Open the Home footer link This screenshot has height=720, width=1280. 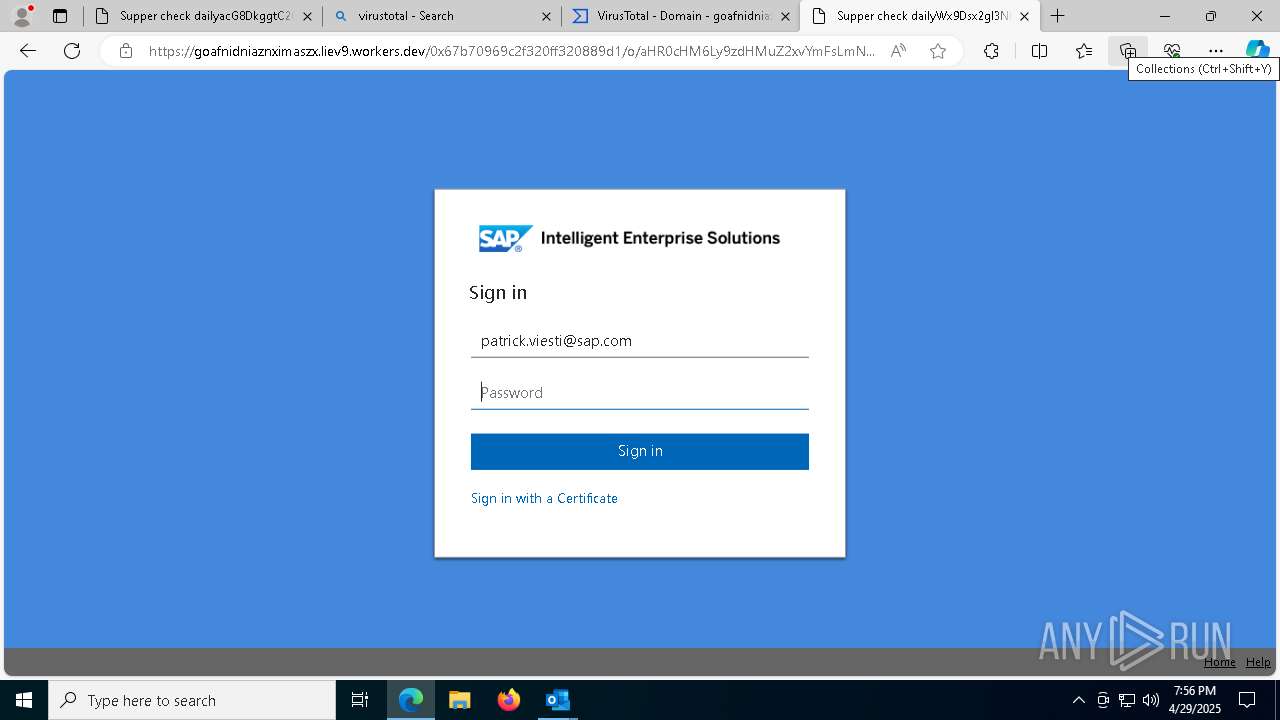[x=1220, y=662]
